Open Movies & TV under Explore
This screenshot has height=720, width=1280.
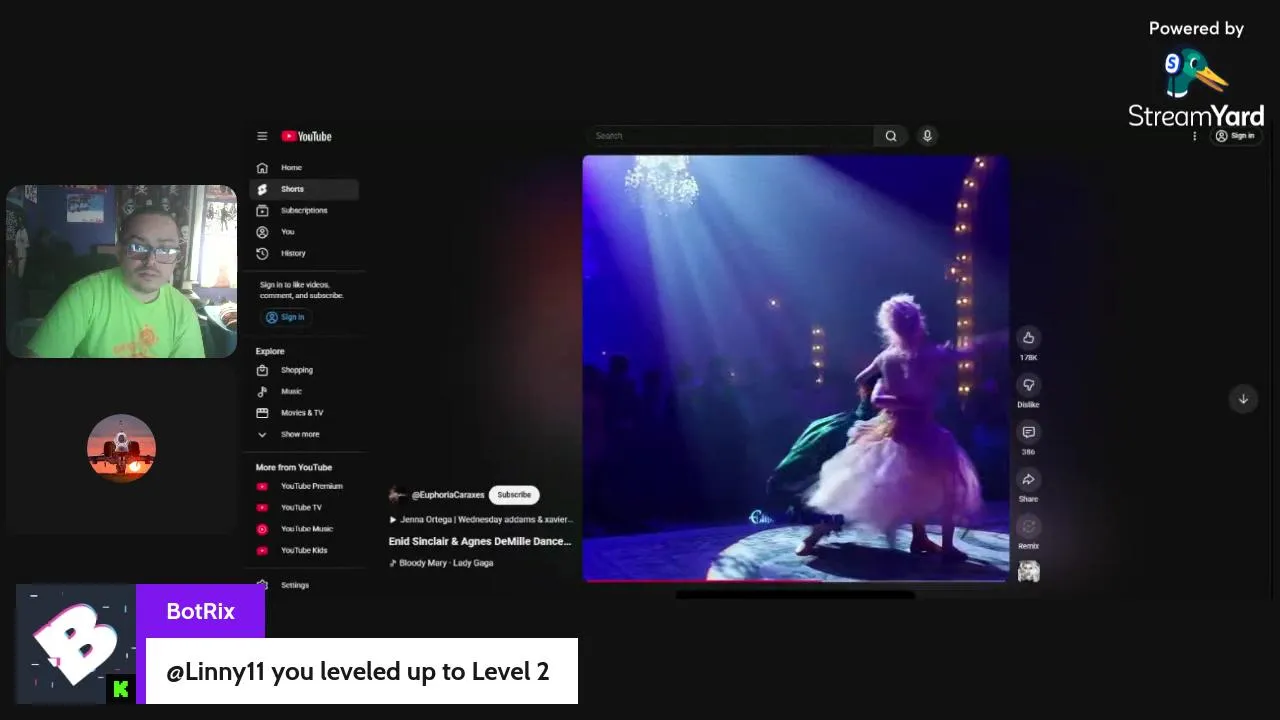(x=304, y=413)
